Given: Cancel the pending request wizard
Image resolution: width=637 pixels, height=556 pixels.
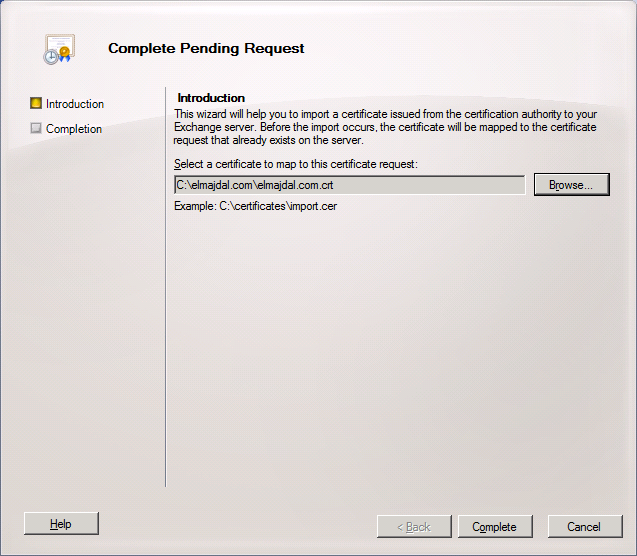Looking at the screenshot, I should point(583,527).
